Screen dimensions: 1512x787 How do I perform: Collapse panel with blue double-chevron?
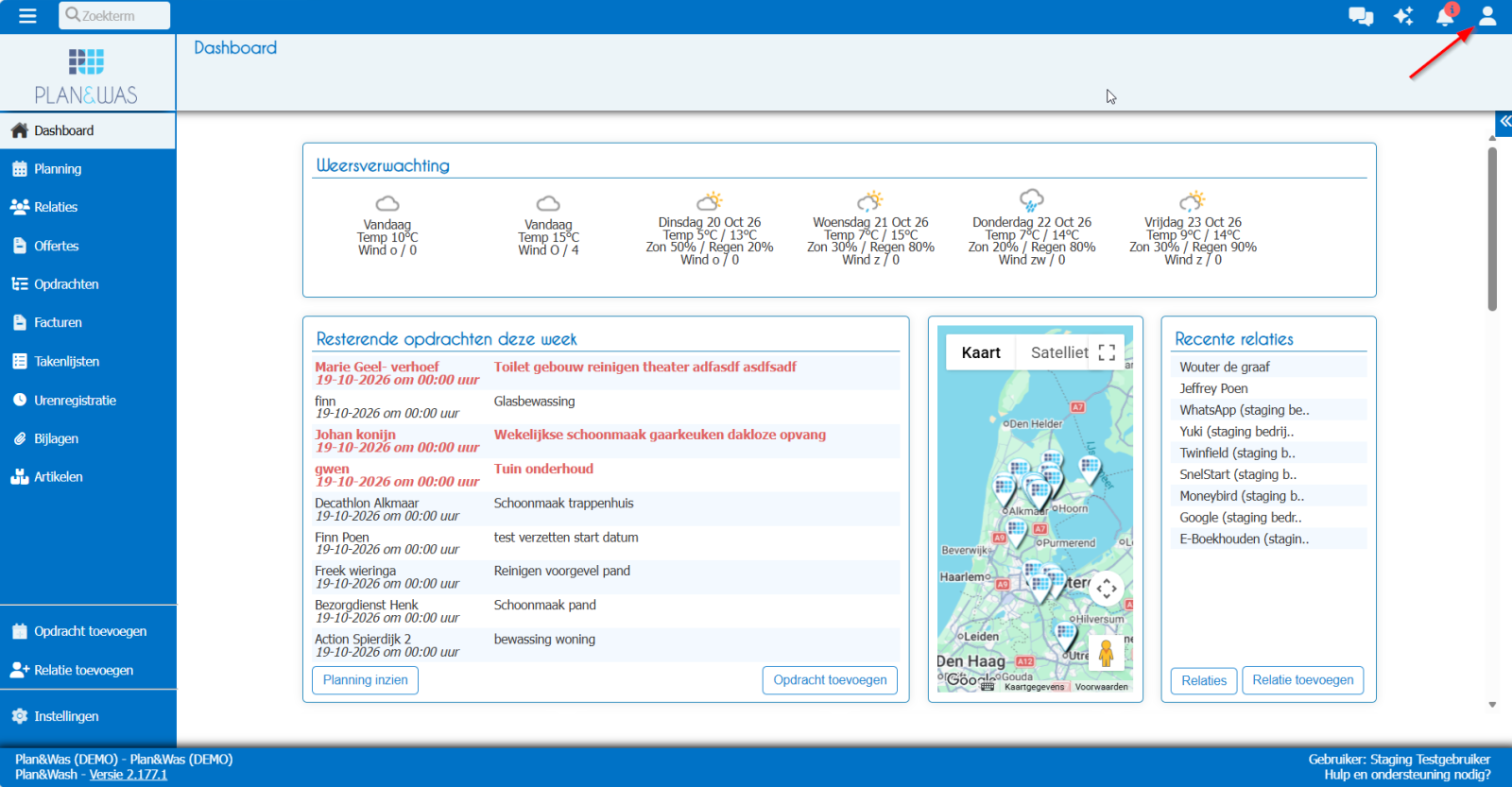1504,122
